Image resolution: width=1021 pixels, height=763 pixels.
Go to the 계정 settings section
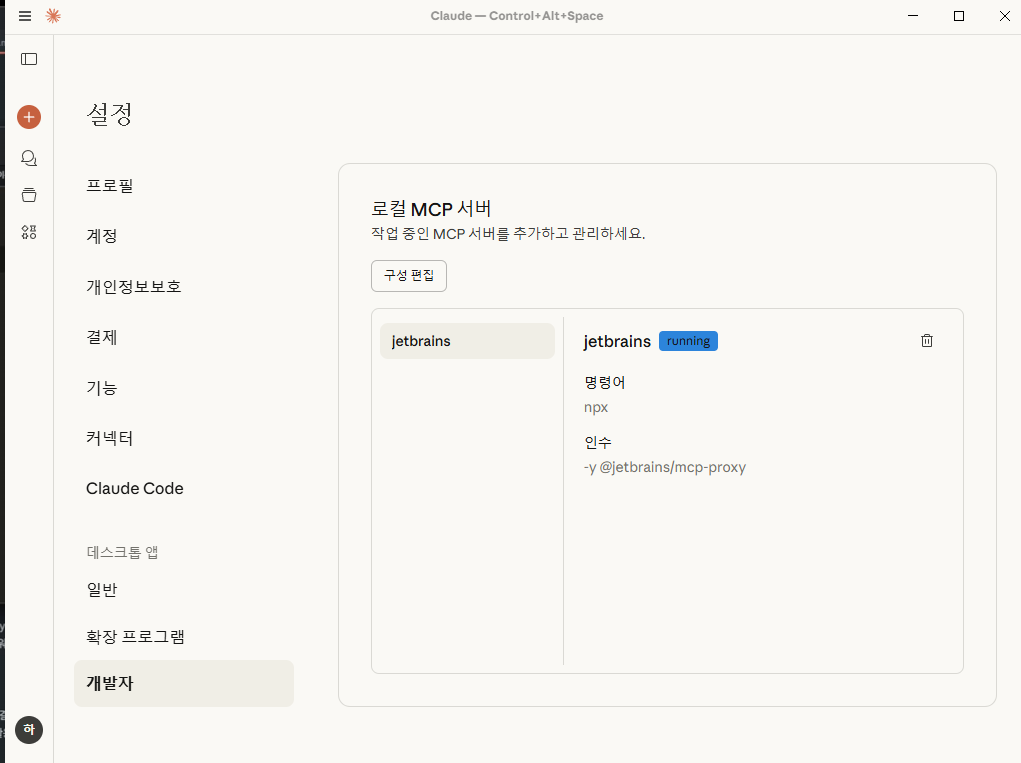coord(102,236)
